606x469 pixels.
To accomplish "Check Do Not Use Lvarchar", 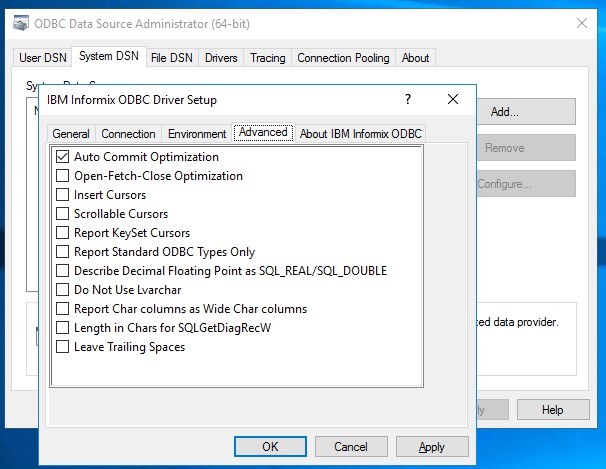I will coord(63,290).
